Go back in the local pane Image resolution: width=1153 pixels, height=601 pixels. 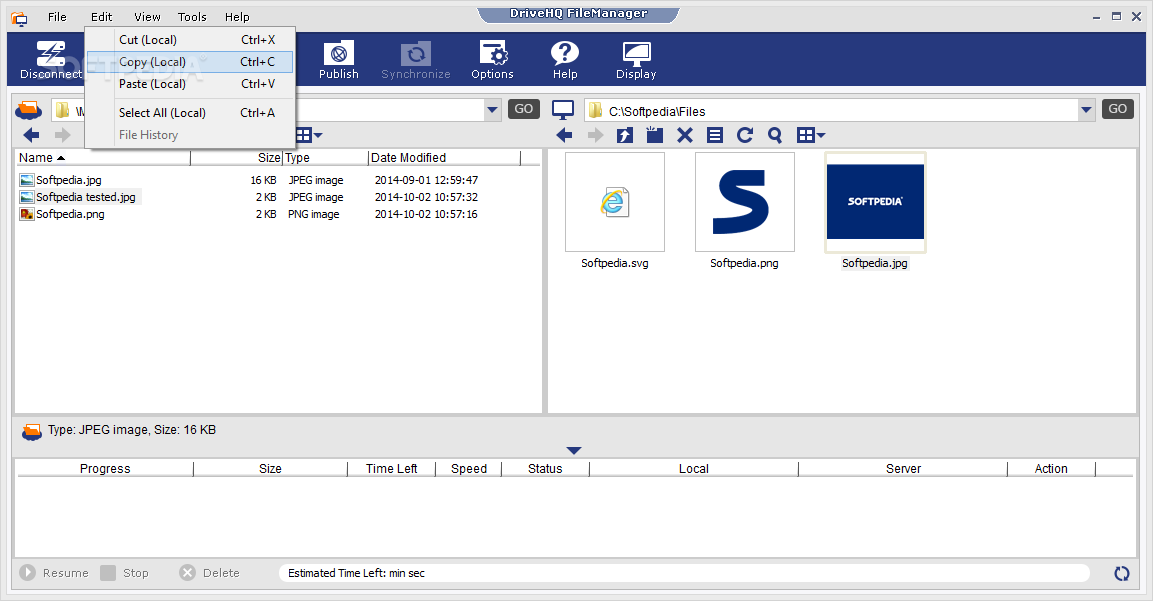(564, 135)
